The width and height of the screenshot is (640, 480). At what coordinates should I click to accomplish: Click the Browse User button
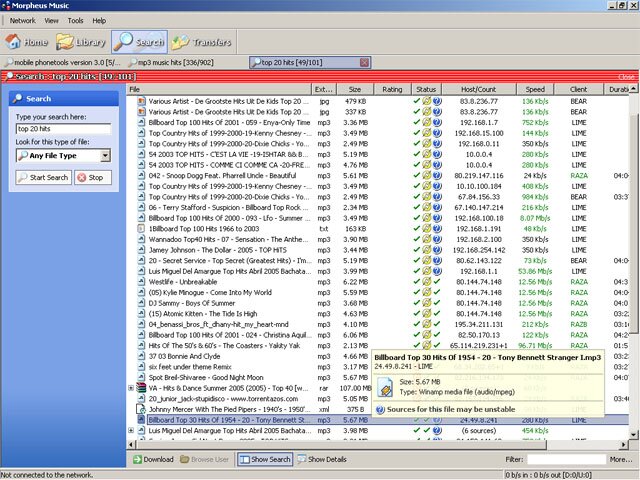tap(204, 459)
